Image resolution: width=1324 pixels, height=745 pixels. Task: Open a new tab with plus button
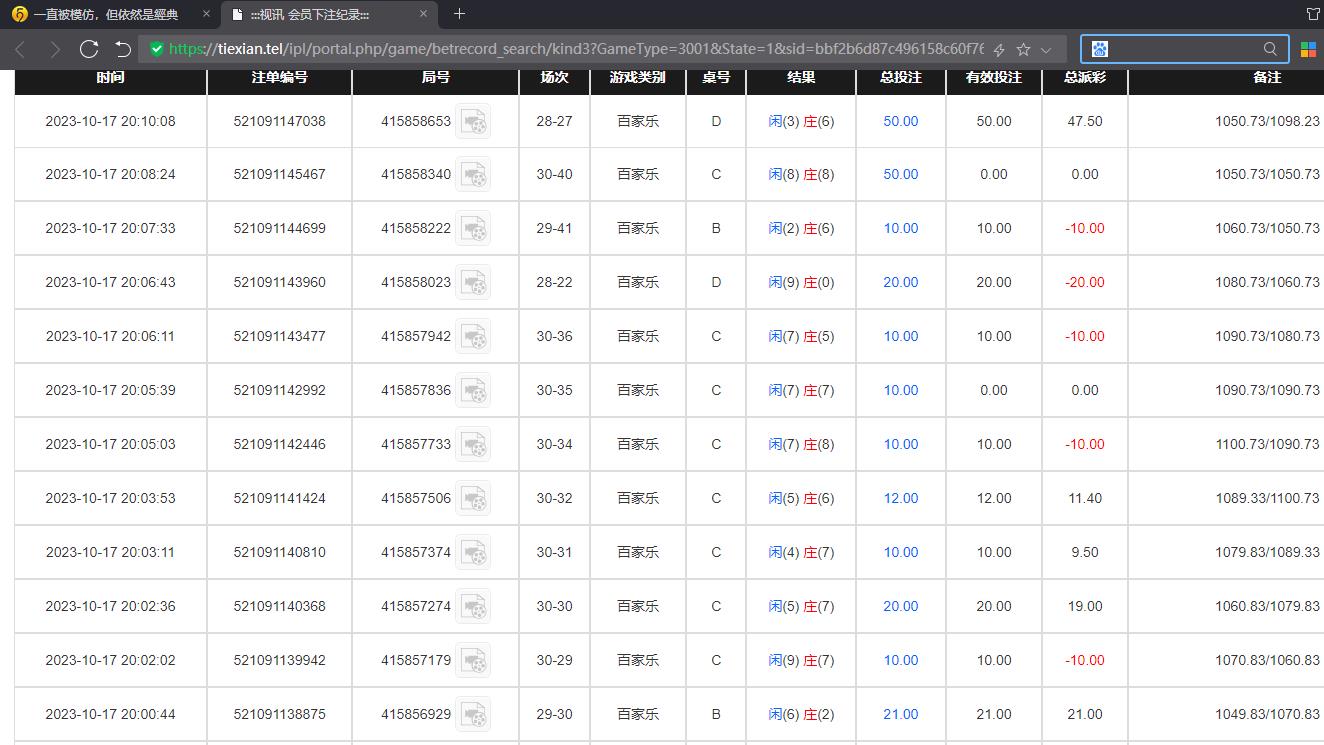459,14
